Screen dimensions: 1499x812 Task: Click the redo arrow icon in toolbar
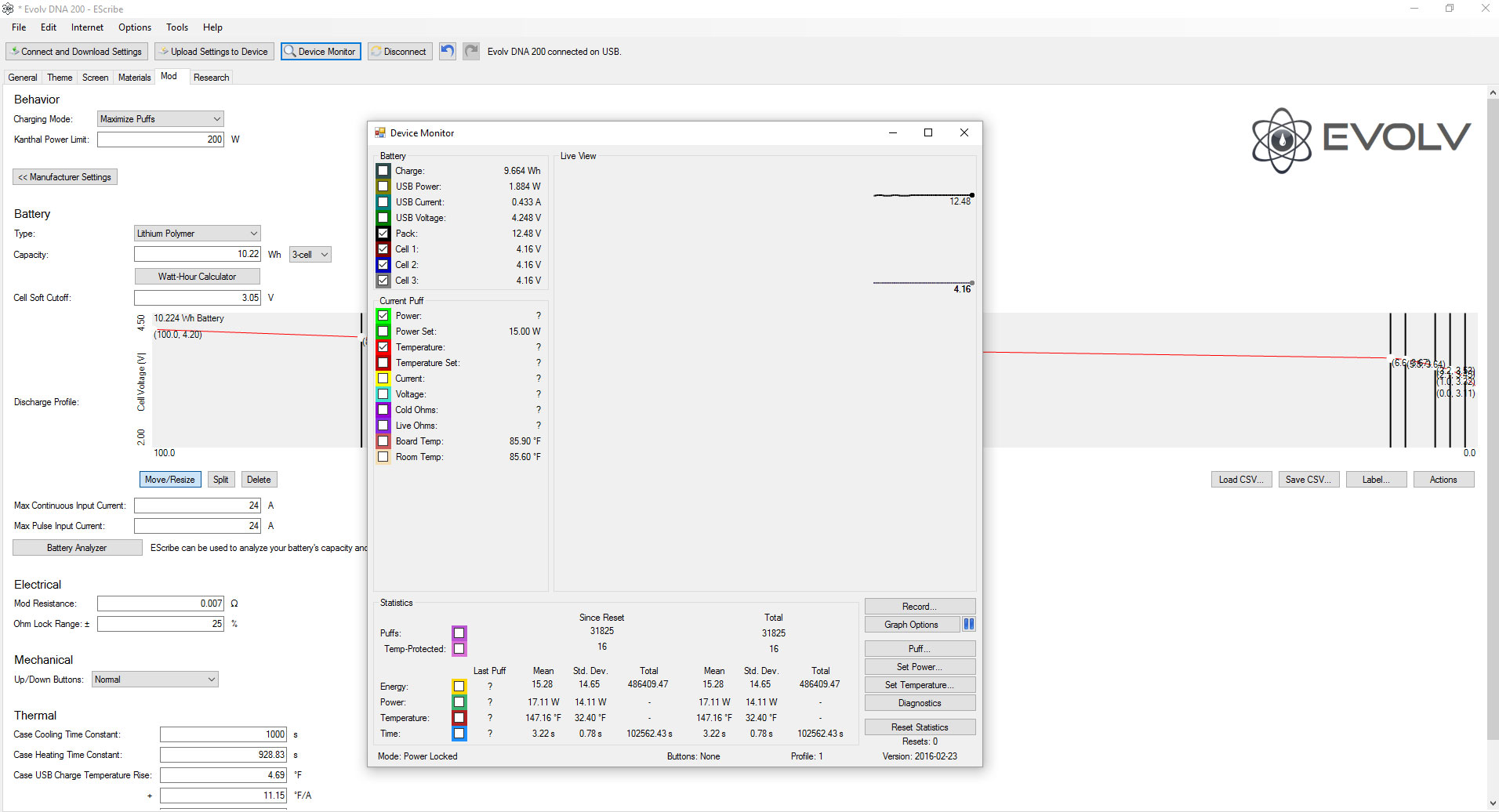470,52
